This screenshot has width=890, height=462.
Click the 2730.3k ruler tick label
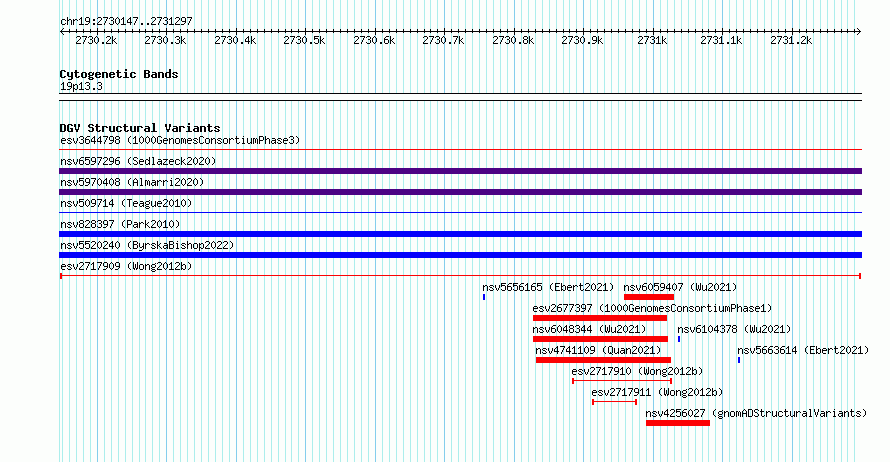(x=165, y=40)
